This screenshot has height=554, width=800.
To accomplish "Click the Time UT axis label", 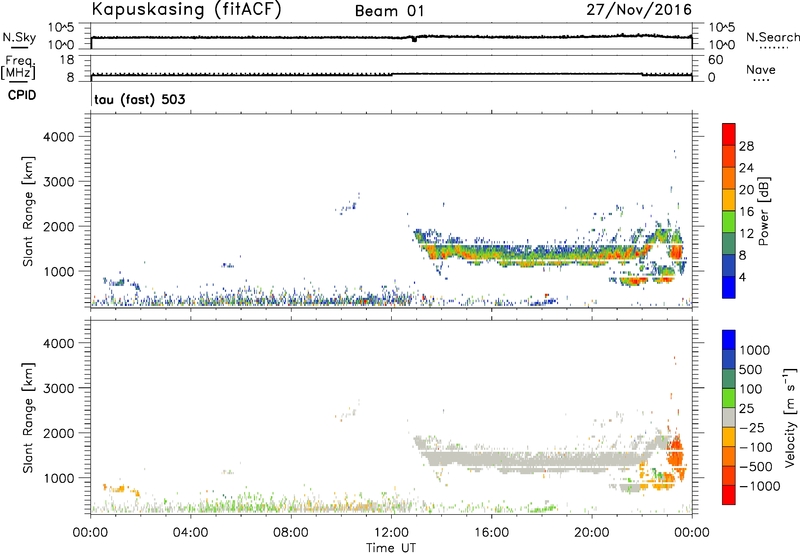I will [391, 548].
